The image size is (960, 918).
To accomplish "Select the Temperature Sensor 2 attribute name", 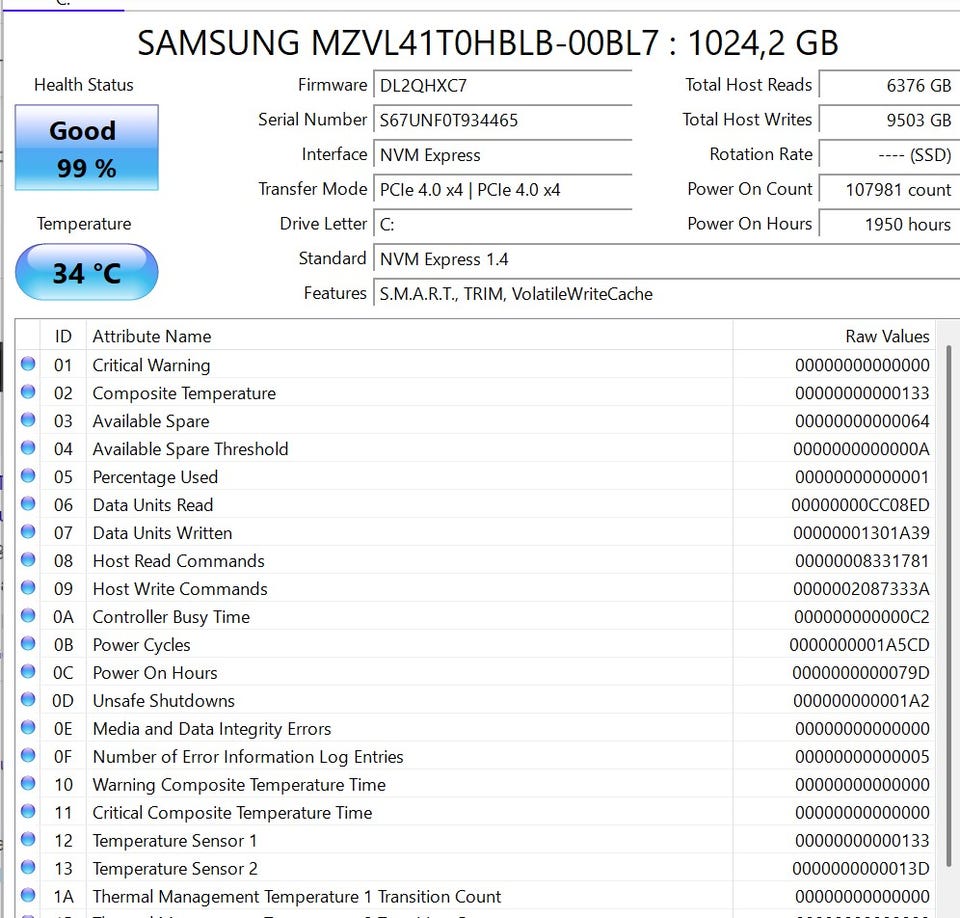I will pos(175,869).
